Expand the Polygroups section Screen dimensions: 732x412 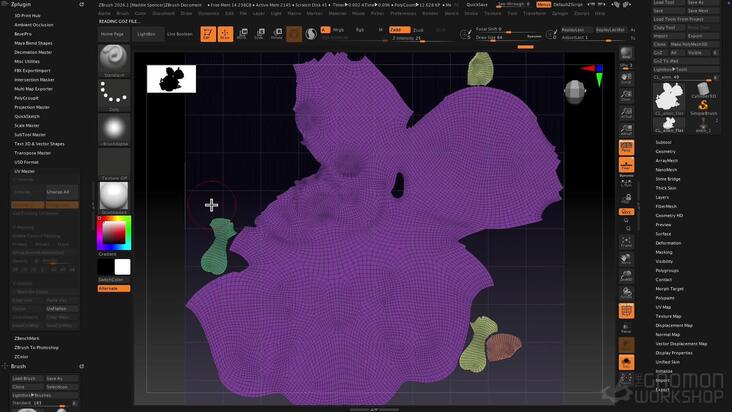(x=667, y=271)
